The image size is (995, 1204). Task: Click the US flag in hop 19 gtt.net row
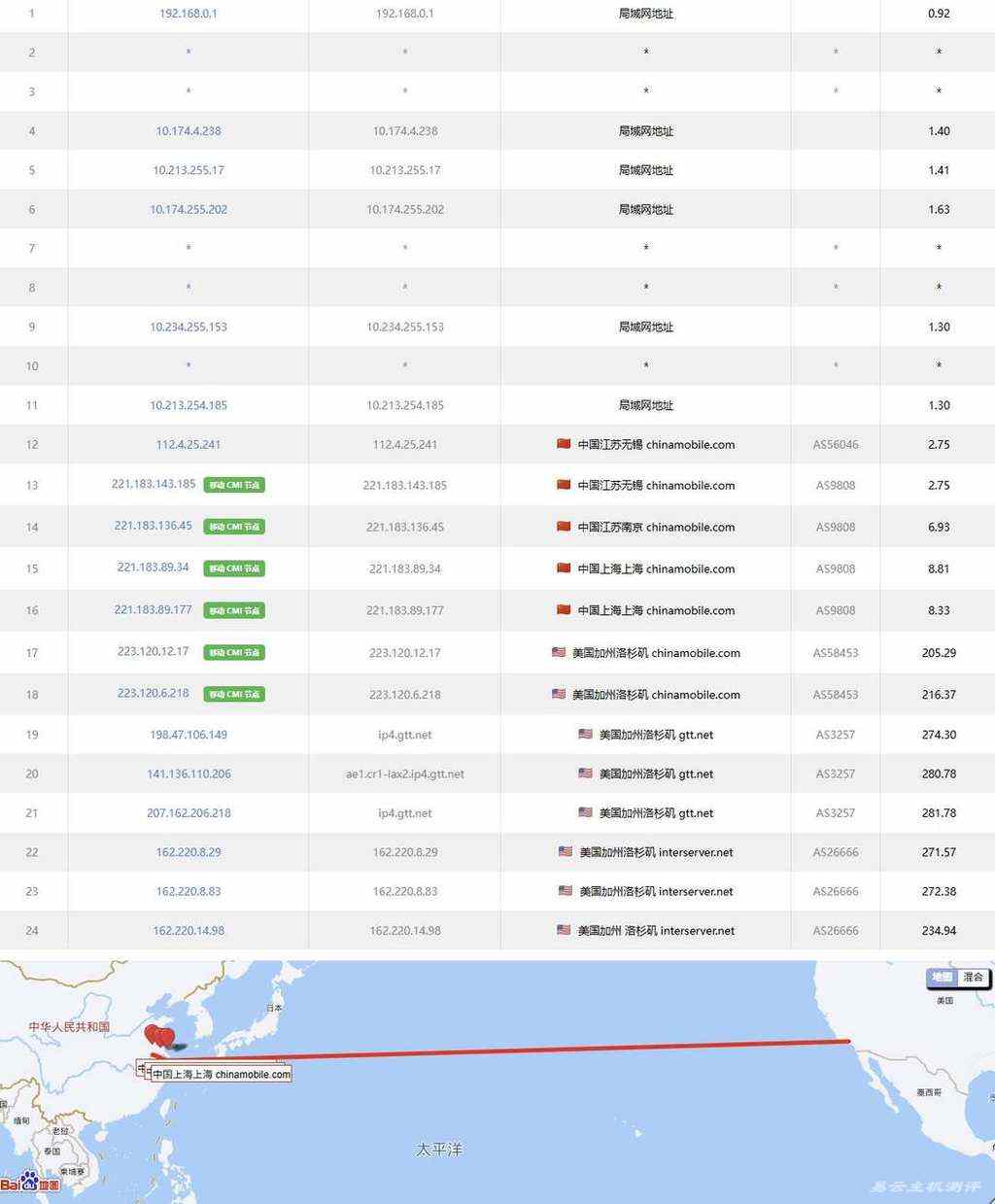coord(585,735)
